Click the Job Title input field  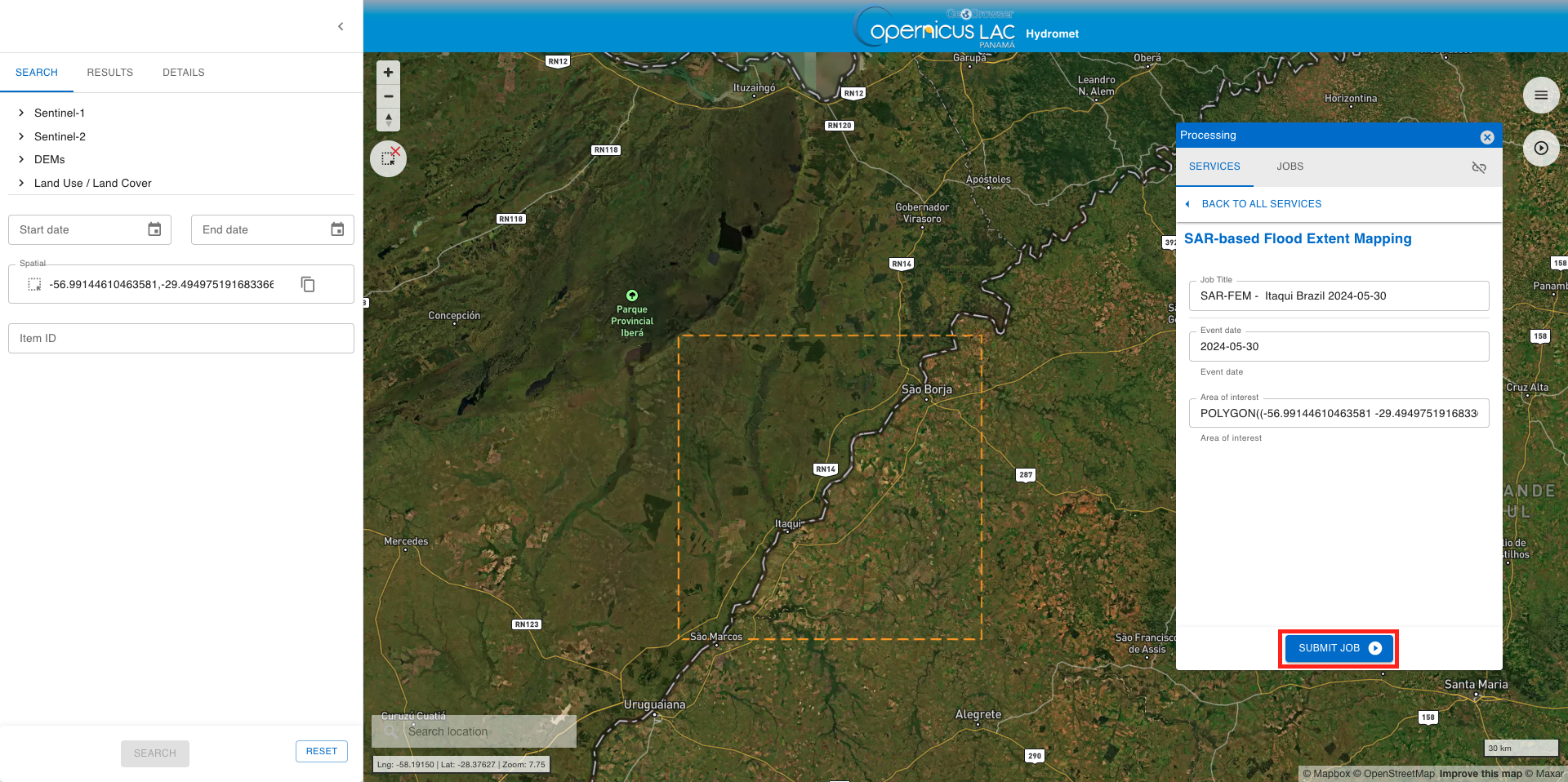point(1339,296)
